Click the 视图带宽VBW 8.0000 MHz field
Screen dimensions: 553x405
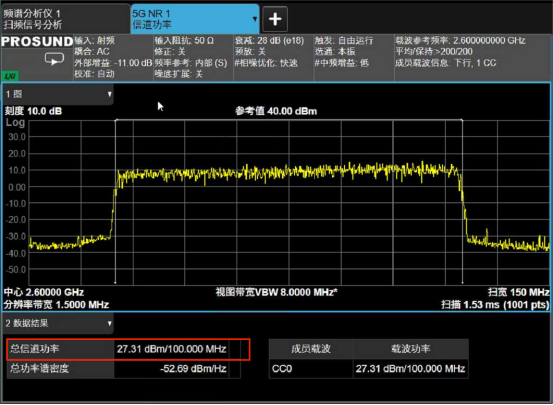coord(277,292)
